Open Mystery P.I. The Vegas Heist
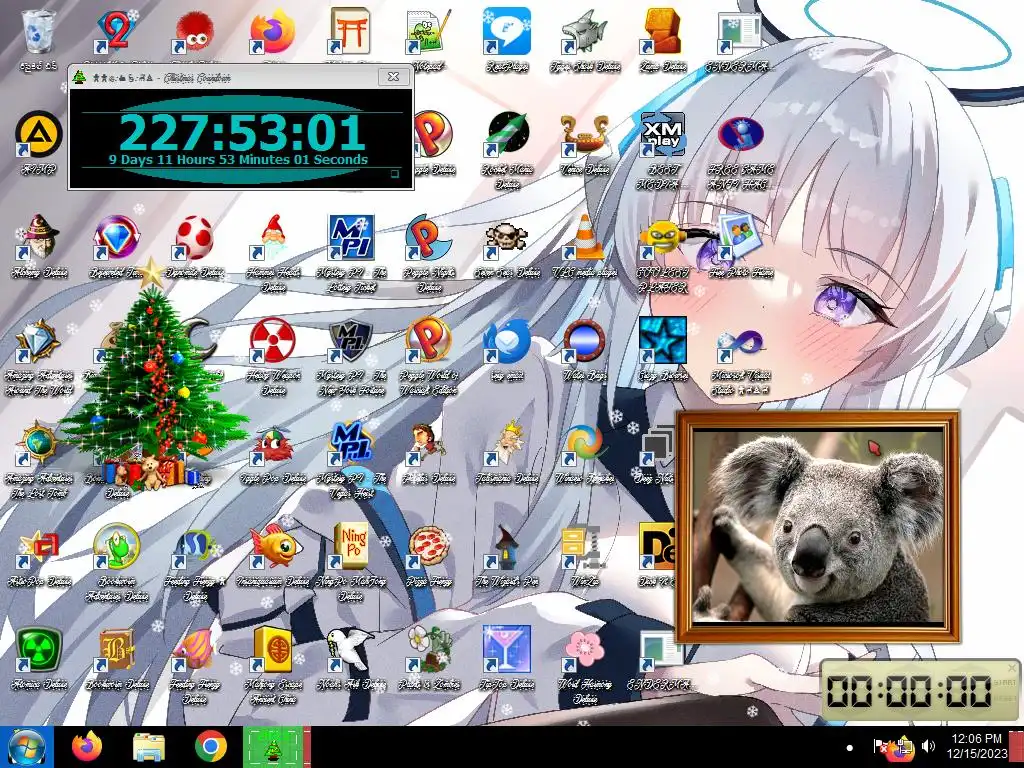1024x768 pixels. click(351, 443)
